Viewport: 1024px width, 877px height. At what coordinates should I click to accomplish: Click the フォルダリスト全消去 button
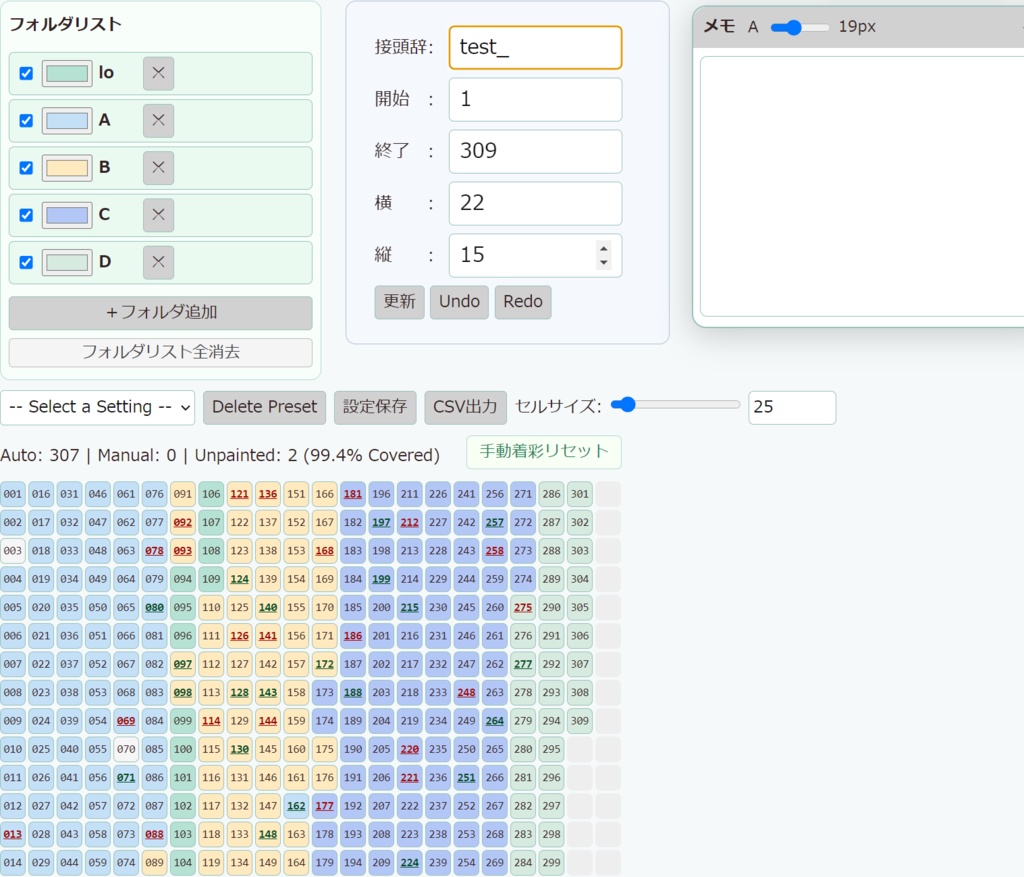click(161, 352)
